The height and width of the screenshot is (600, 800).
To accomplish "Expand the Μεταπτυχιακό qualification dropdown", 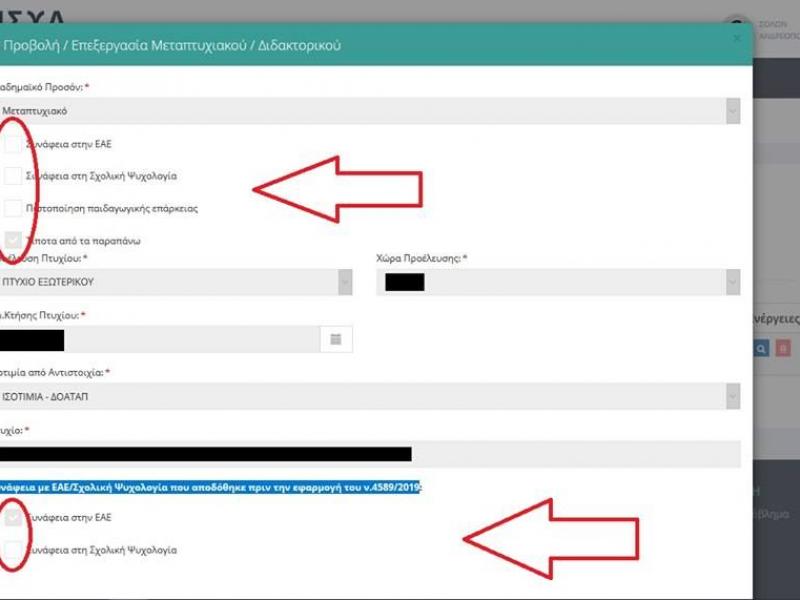I will pyautogui.click(x=370, y=111).
